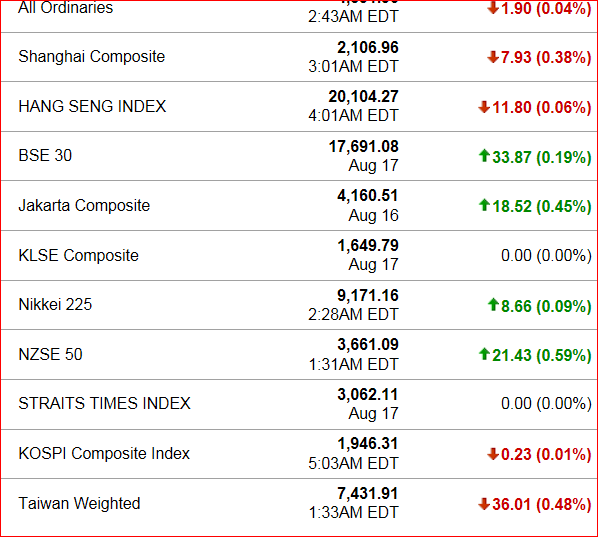Click the KOSPI Composite Index name

coord(104,453)
